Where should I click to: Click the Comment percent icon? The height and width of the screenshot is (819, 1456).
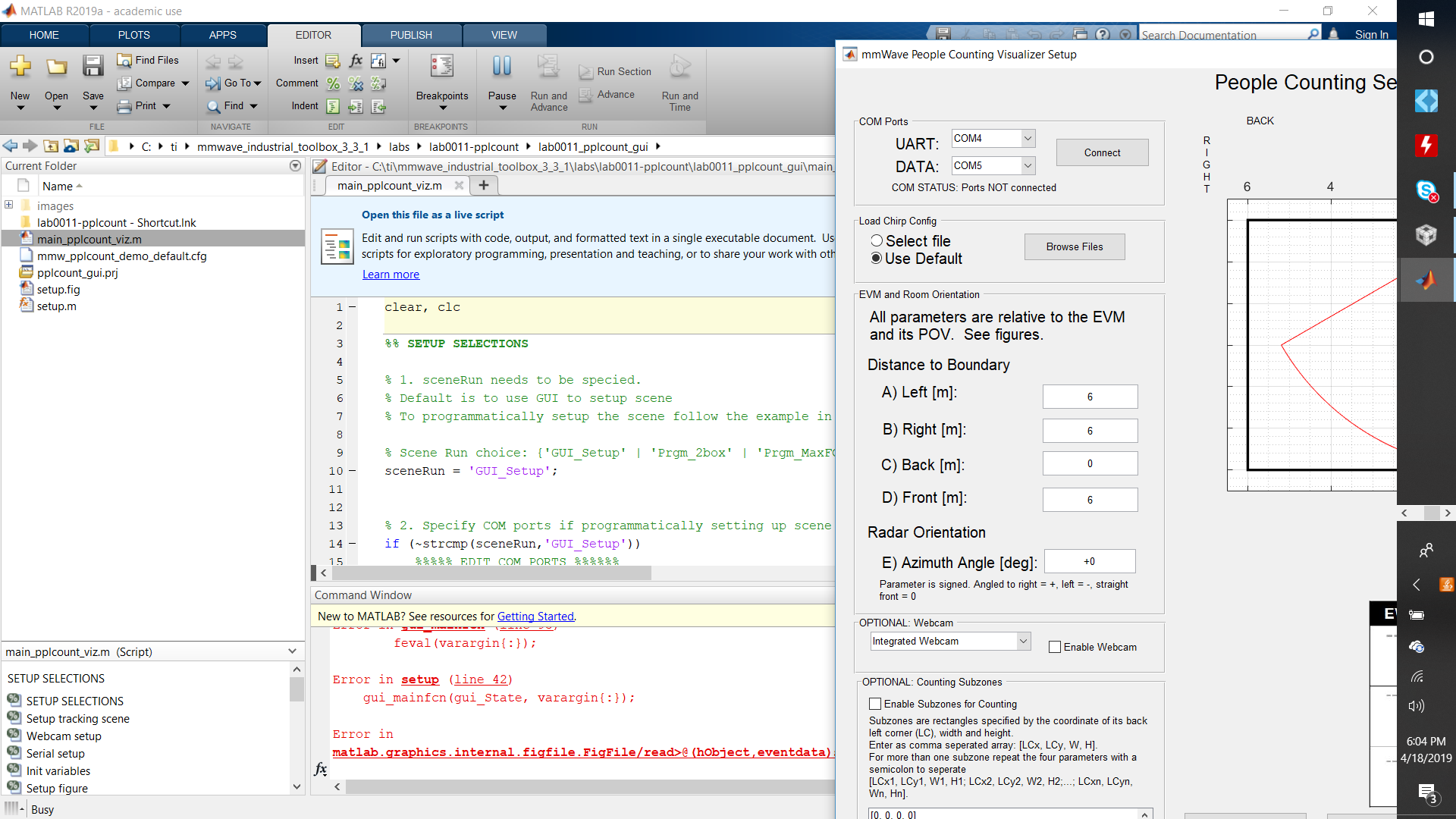[x=333, y=83]
